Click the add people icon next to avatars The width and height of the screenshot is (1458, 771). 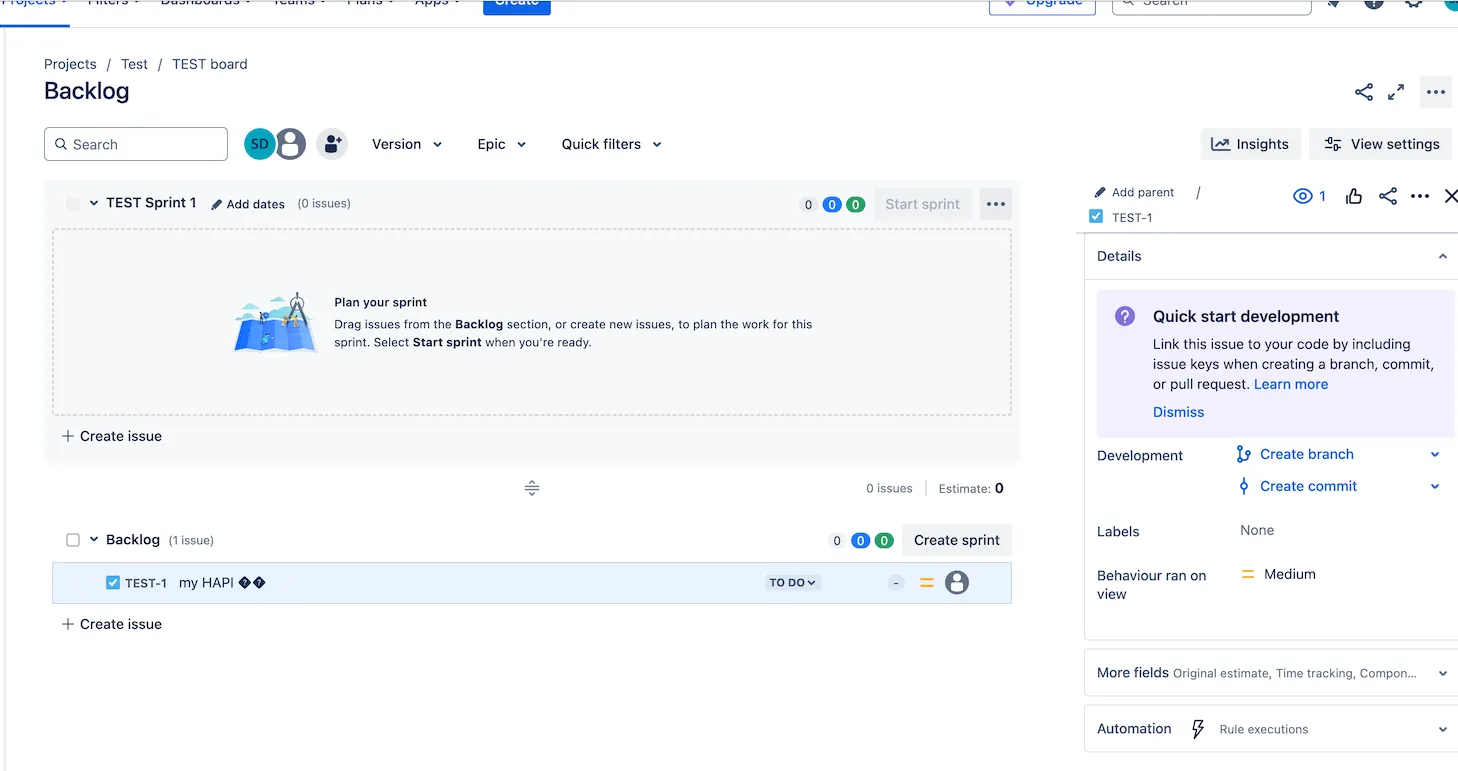(x=332, y=144)
